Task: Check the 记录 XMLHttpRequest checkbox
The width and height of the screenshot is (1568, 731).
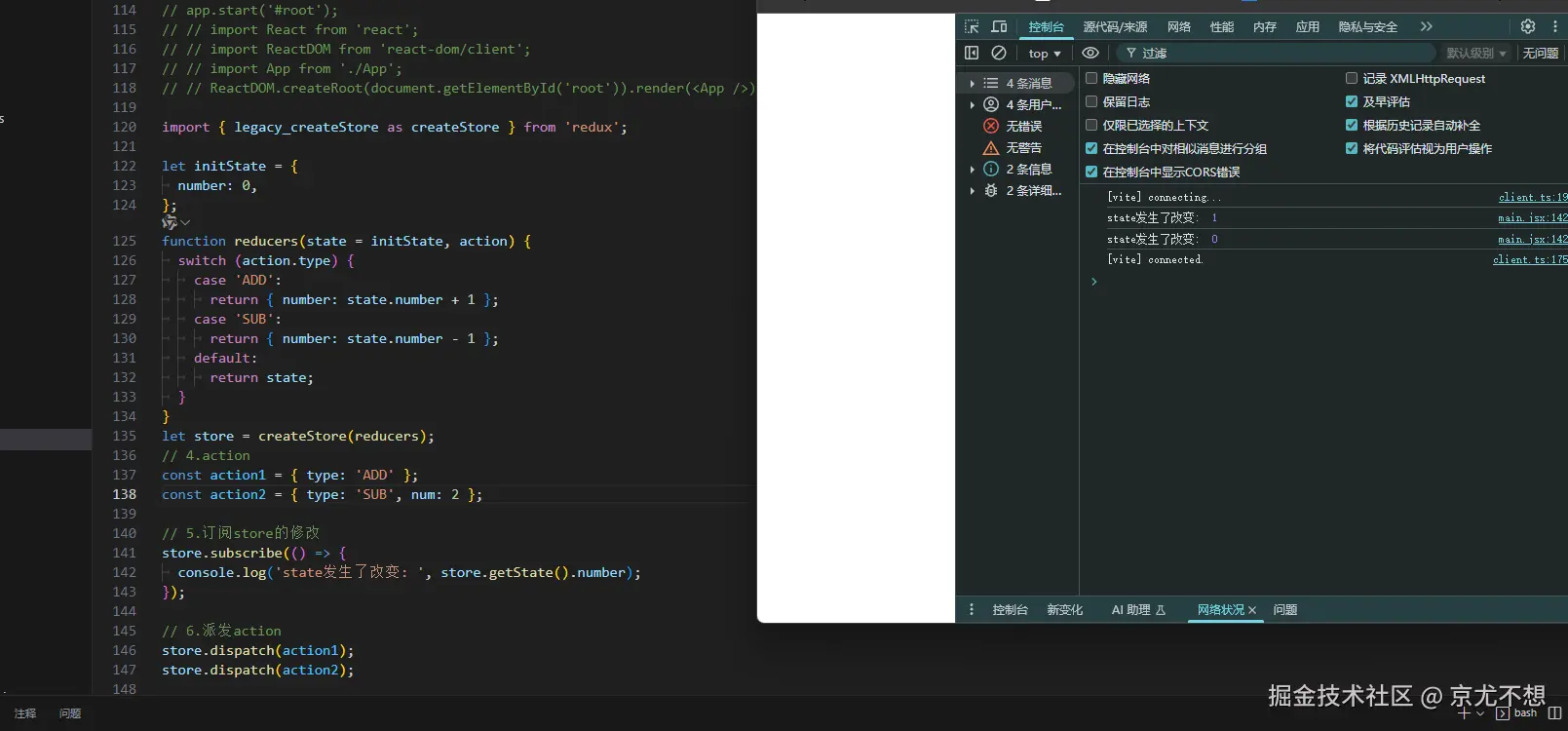Action: [x=1352, y=78]
